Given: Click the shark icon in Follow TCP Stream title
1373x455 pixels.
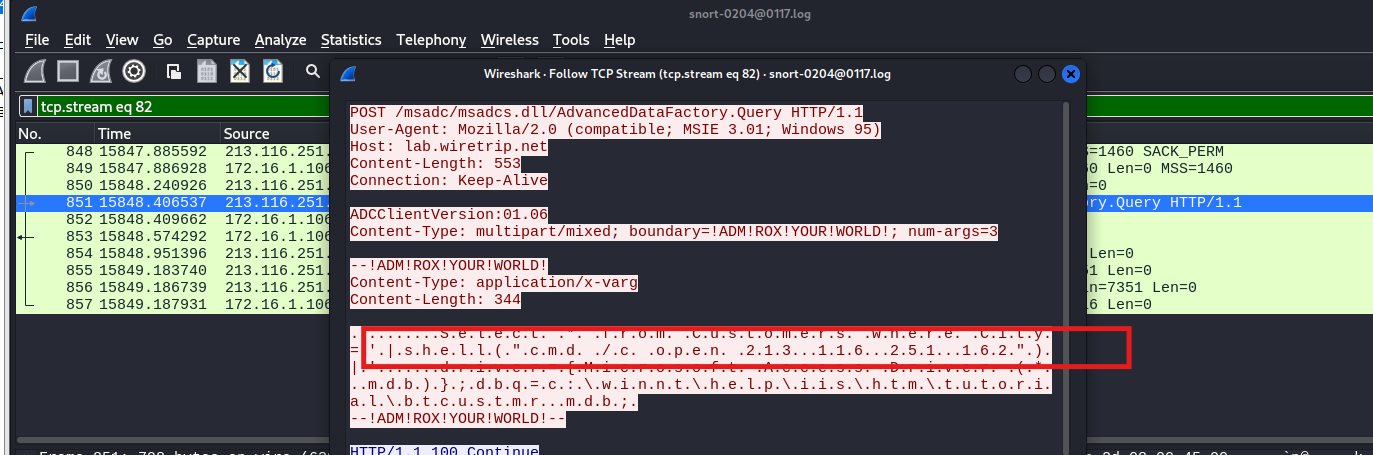Looking at the screenshot, I should point(348,74).
